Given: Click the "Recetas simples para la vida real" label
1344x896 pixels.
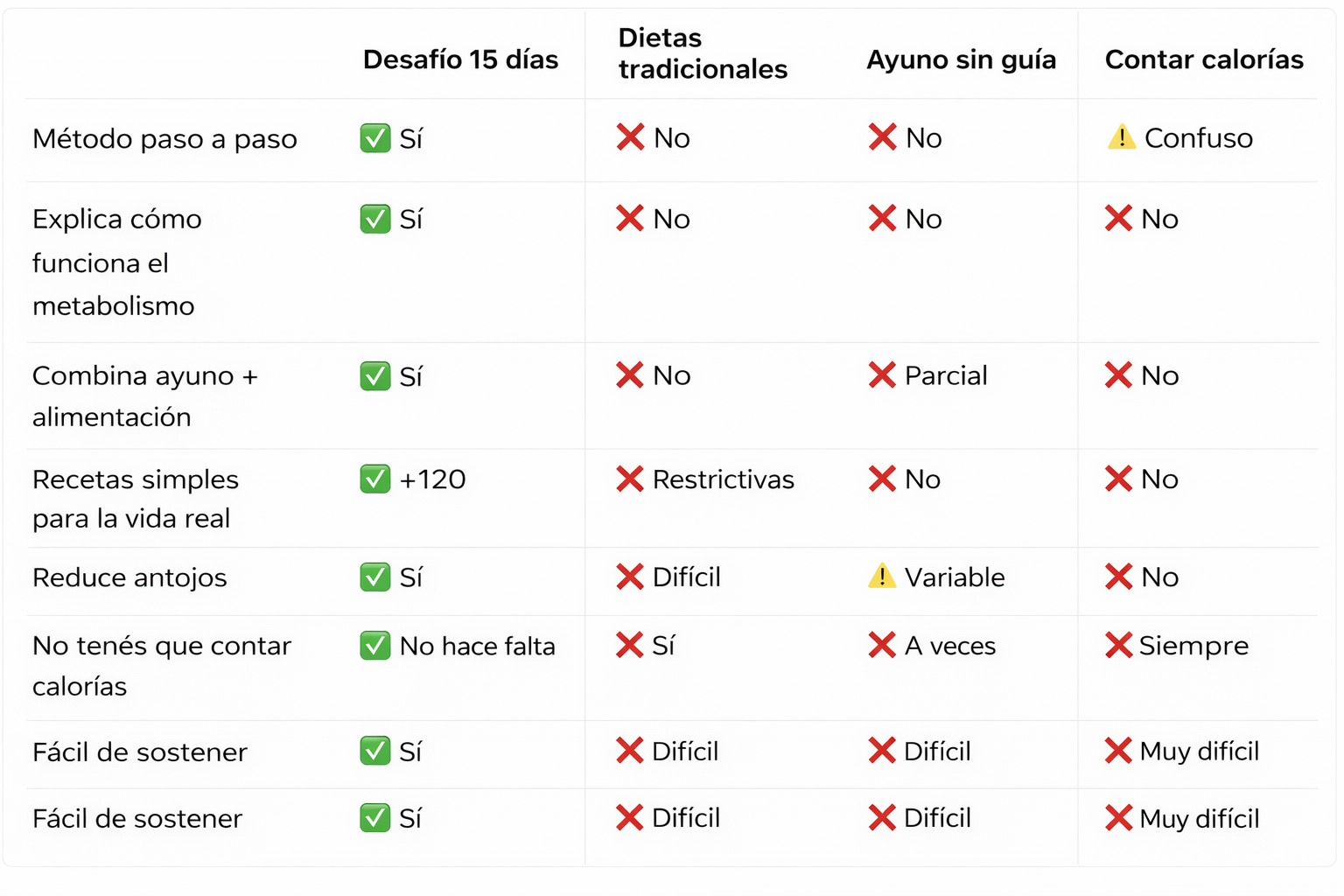Looking at the screenshot, I should point(136,499).
